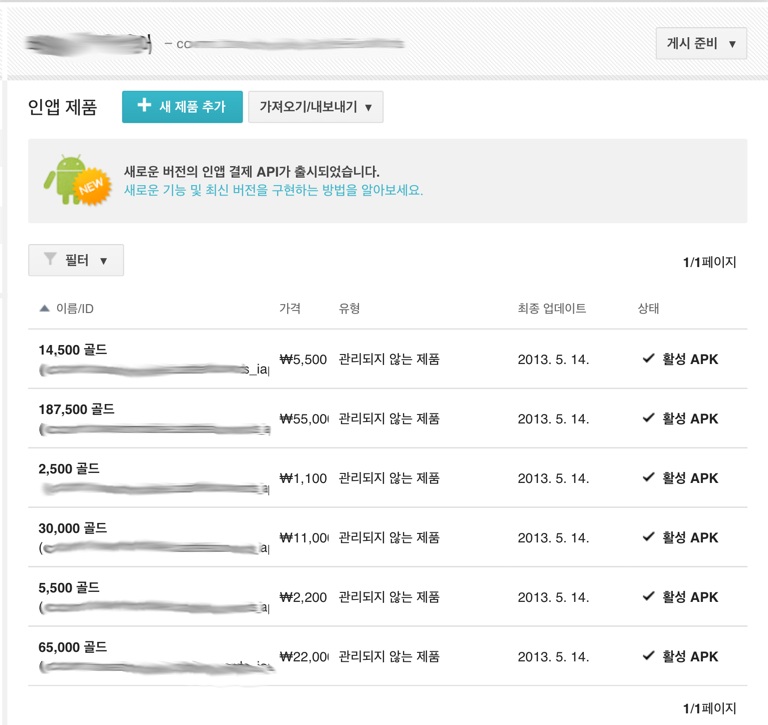Sort by the 가격 column header

pos(290,308)
